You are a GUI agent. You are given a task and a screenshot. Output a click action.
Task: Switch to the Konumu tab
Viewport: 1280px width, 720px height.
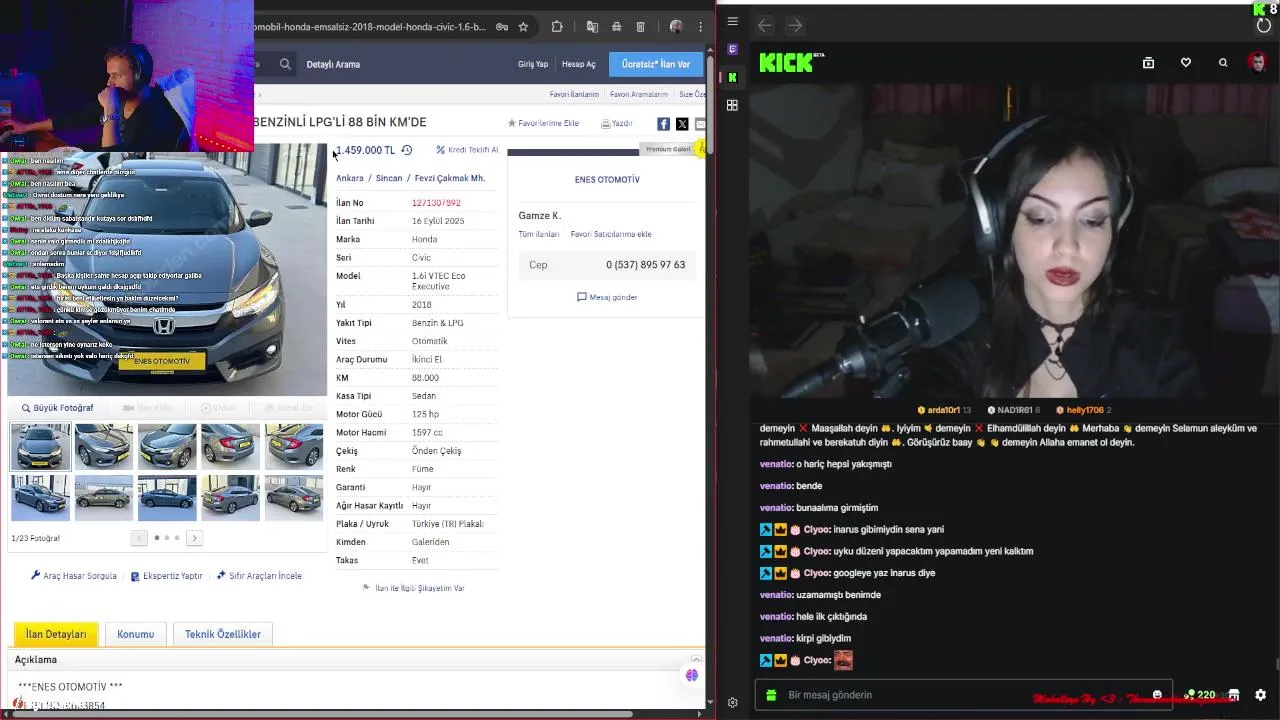tap(135, 634)
